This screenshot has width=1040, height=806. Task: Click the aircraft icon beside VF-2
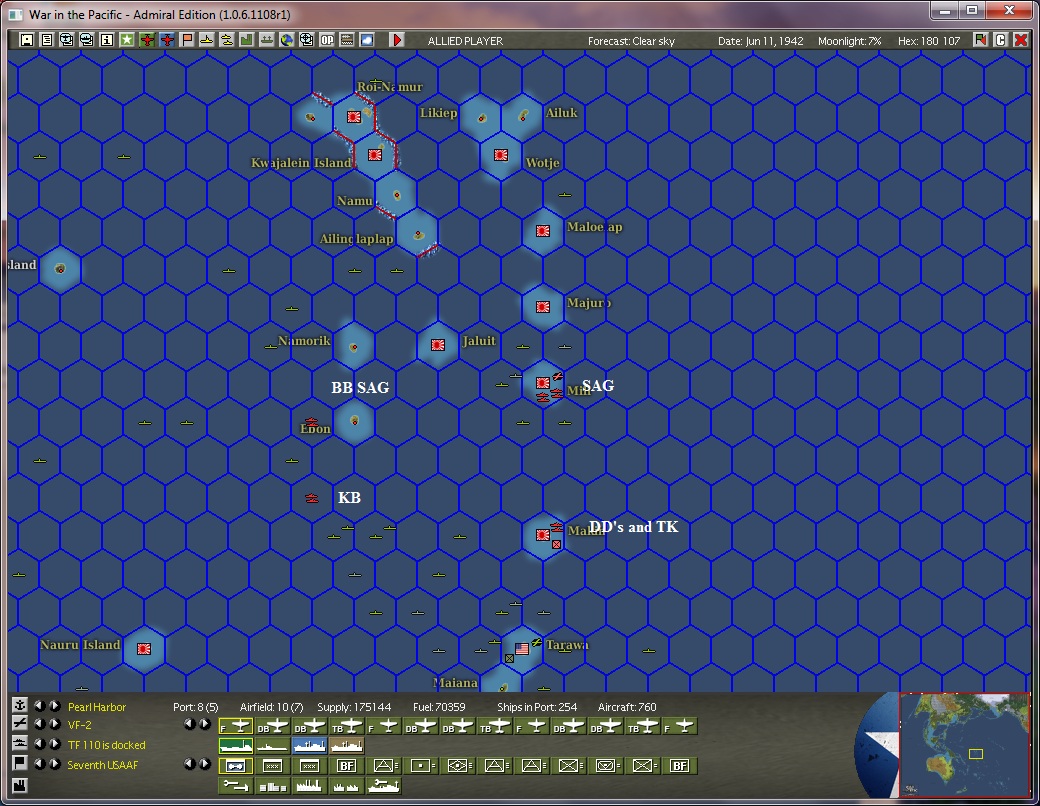20,724
